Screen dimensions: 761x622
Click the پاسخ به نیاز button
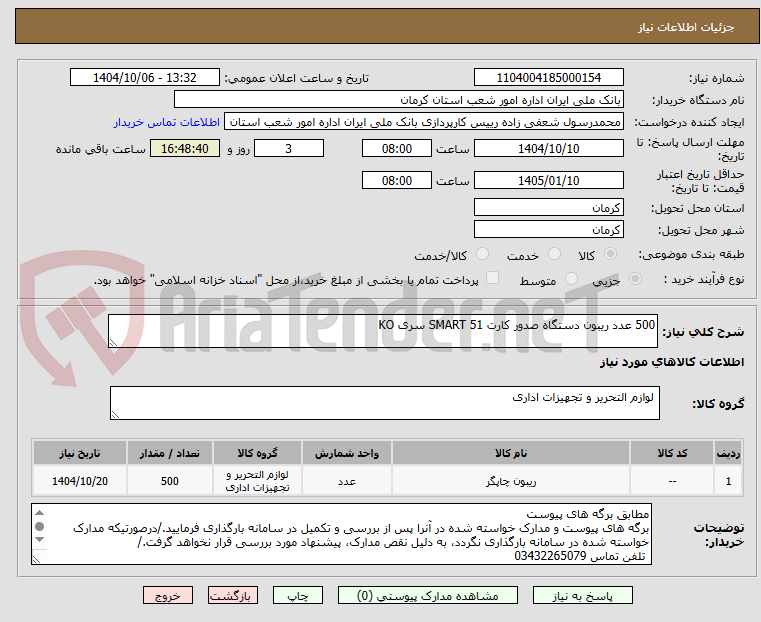pyautogui.click(x=582, y=595)
